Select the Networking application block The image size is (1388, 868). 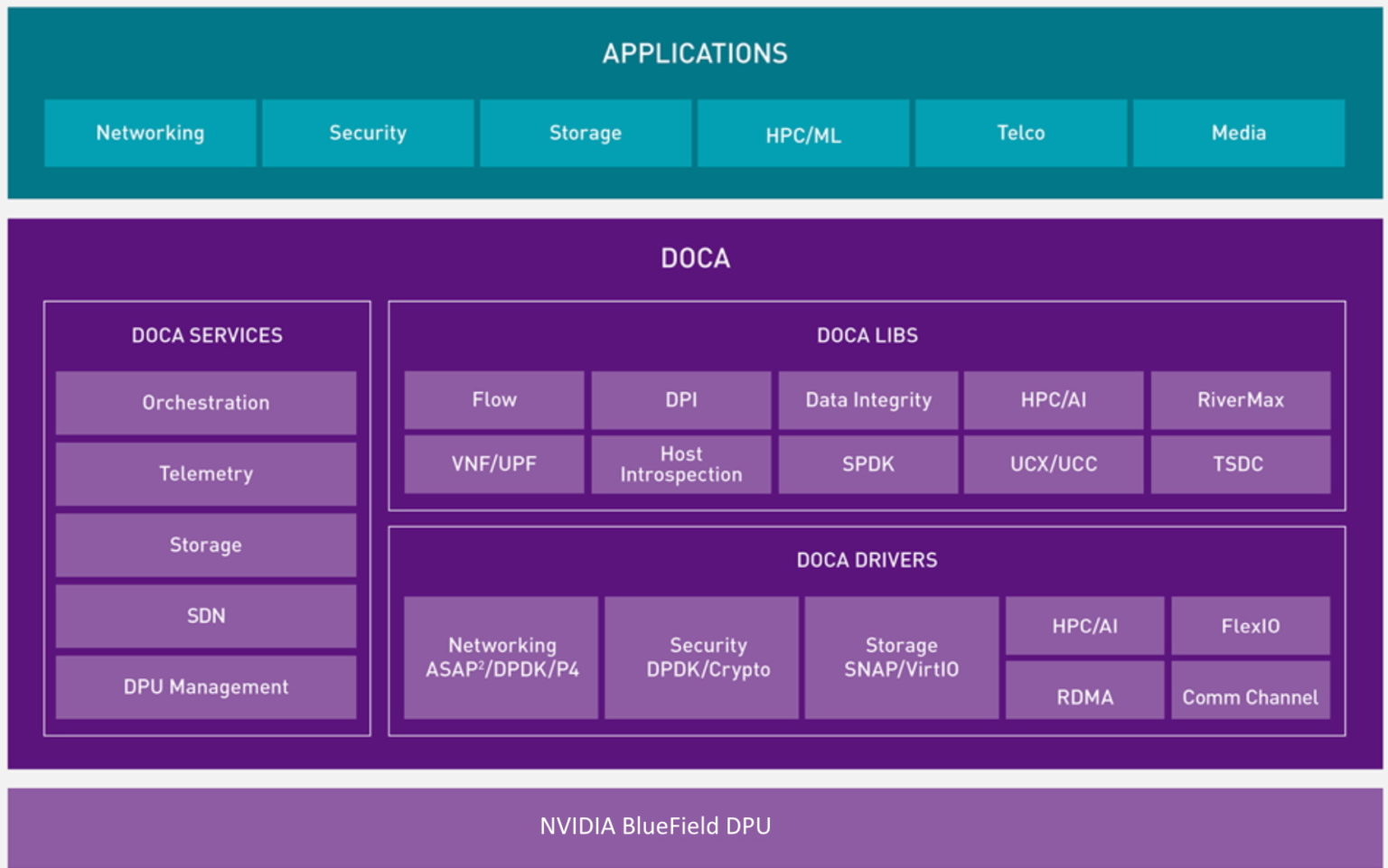pos(150,133)
